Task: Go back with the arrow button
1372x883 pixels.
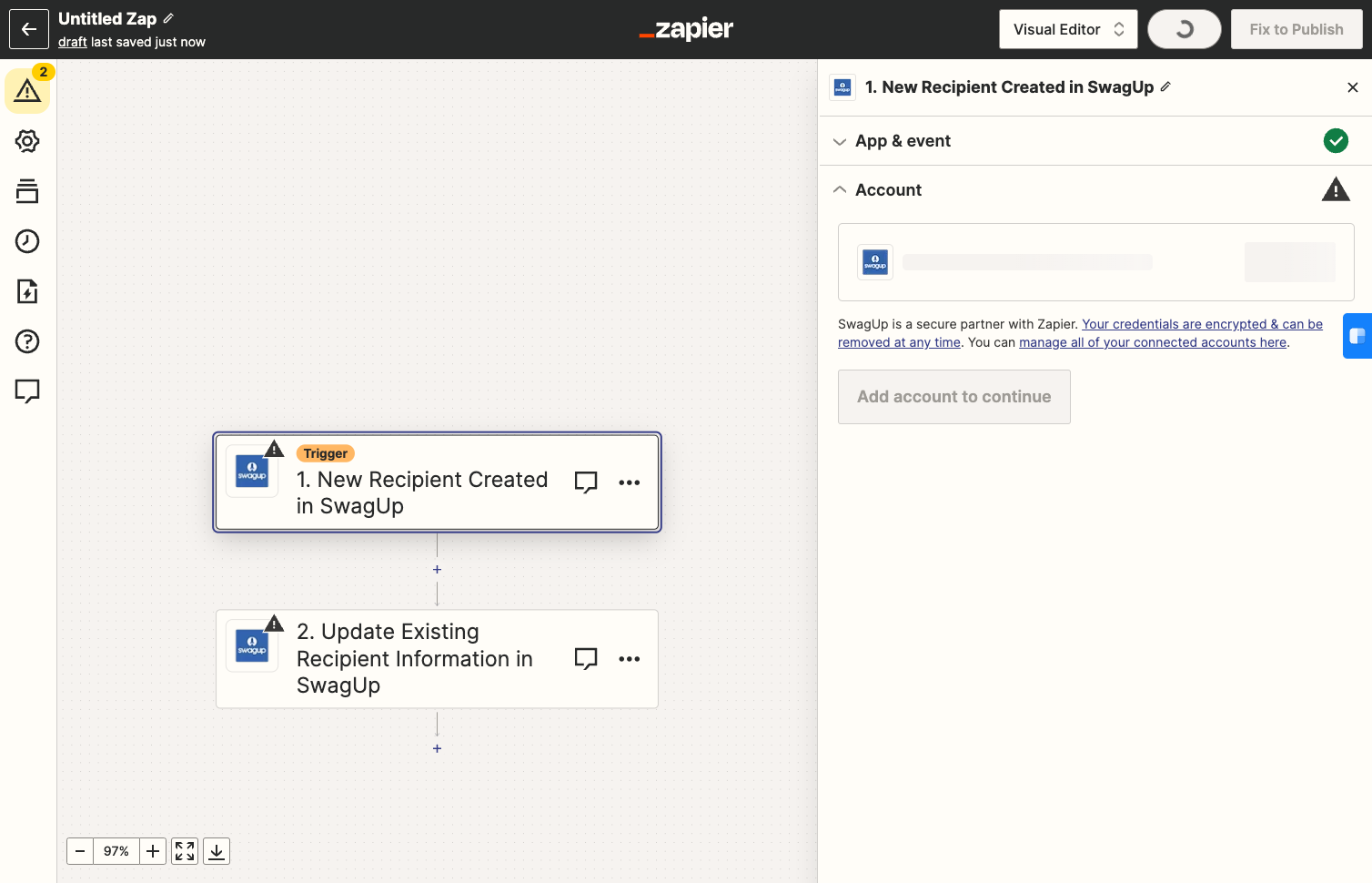Action: [x=29, y=29]
